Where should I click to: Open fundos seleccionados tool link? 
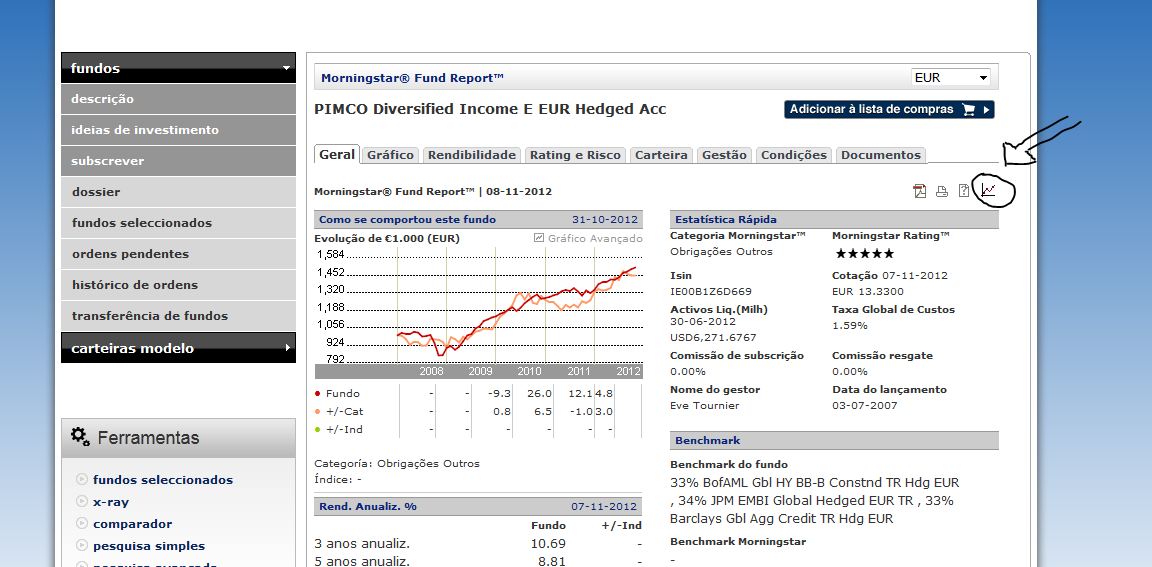click(x=163, y=480)
